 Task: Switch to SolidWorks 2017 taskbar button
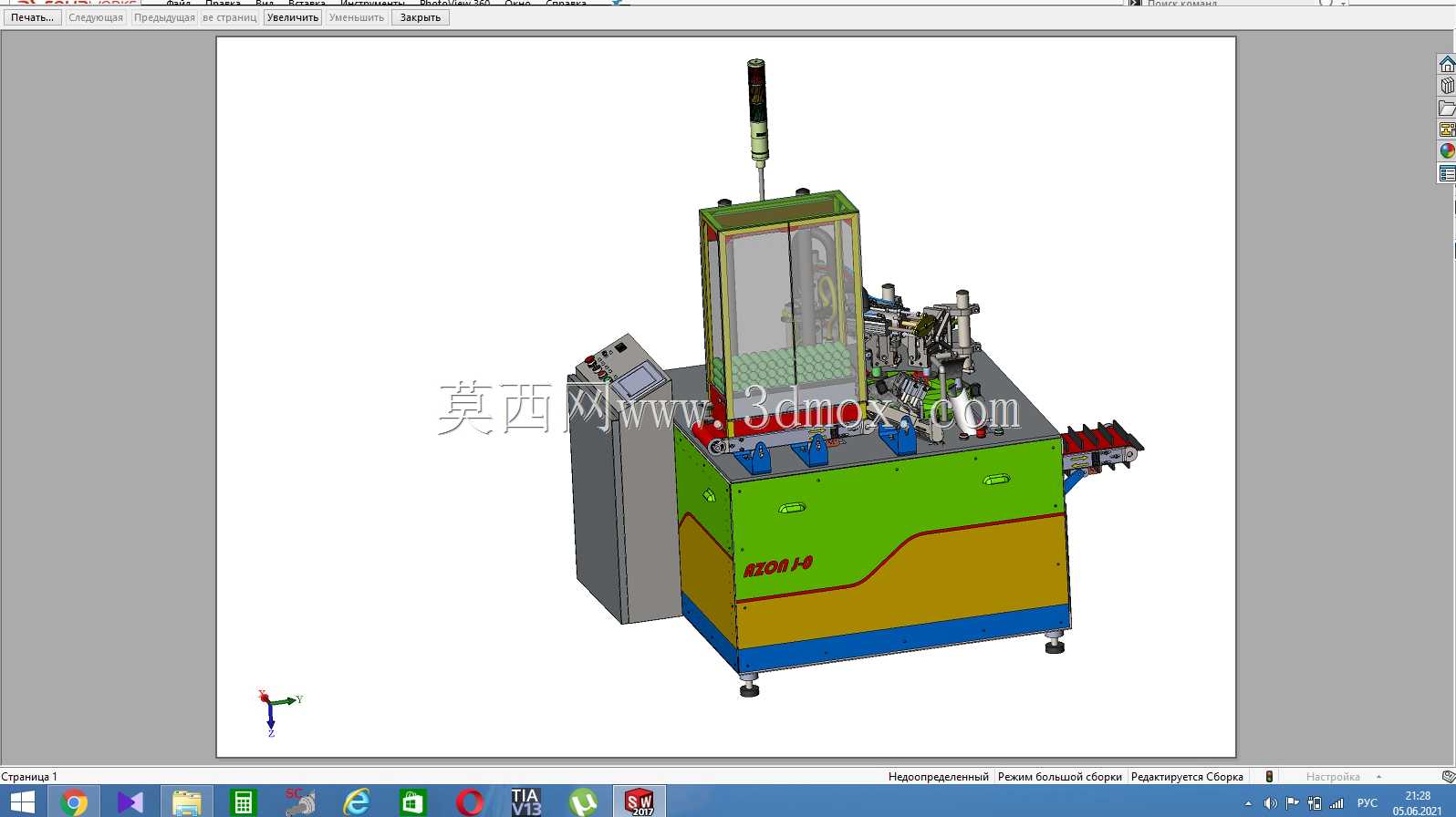tap(640, 802)
